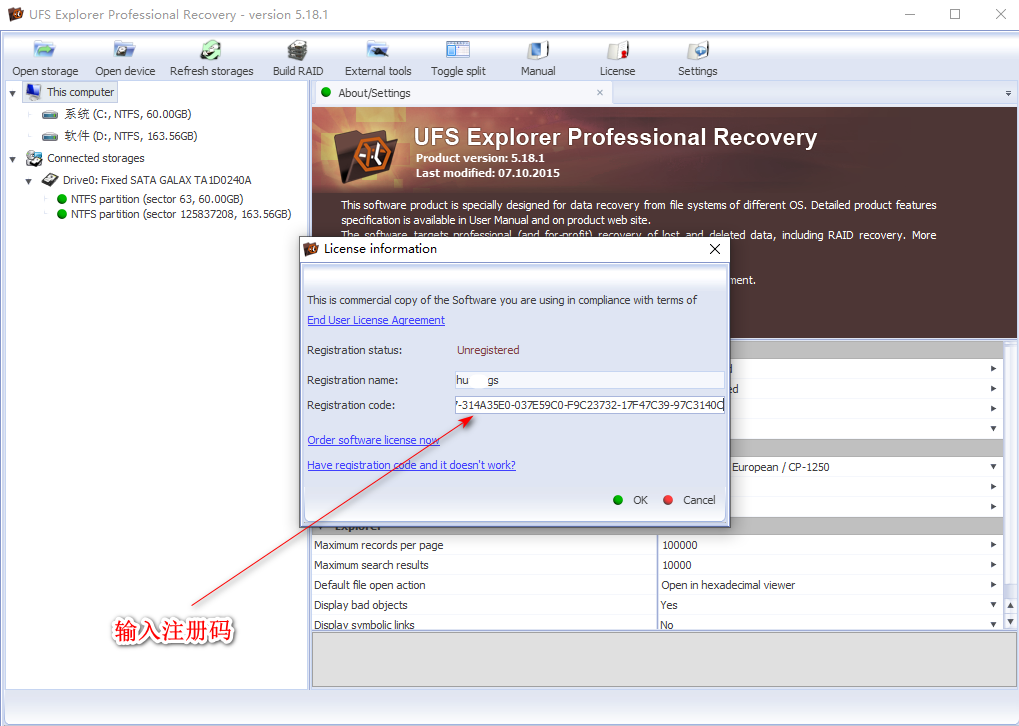Screen dimensions: 1019x726
Task: Open the License toolbar item
Action: coord(617,58)
